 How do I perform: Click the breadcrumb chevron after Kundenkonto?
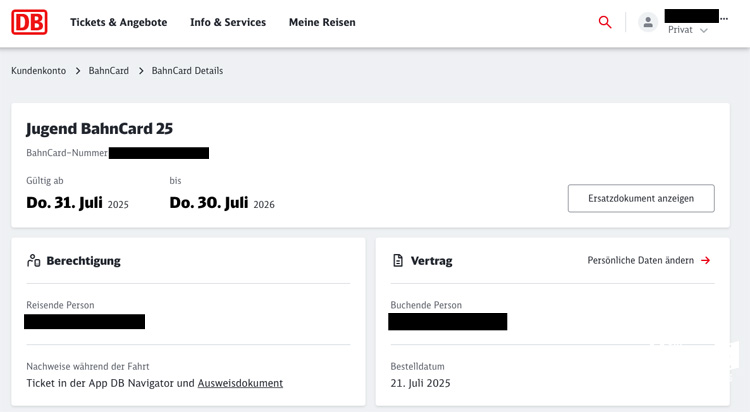77,71
